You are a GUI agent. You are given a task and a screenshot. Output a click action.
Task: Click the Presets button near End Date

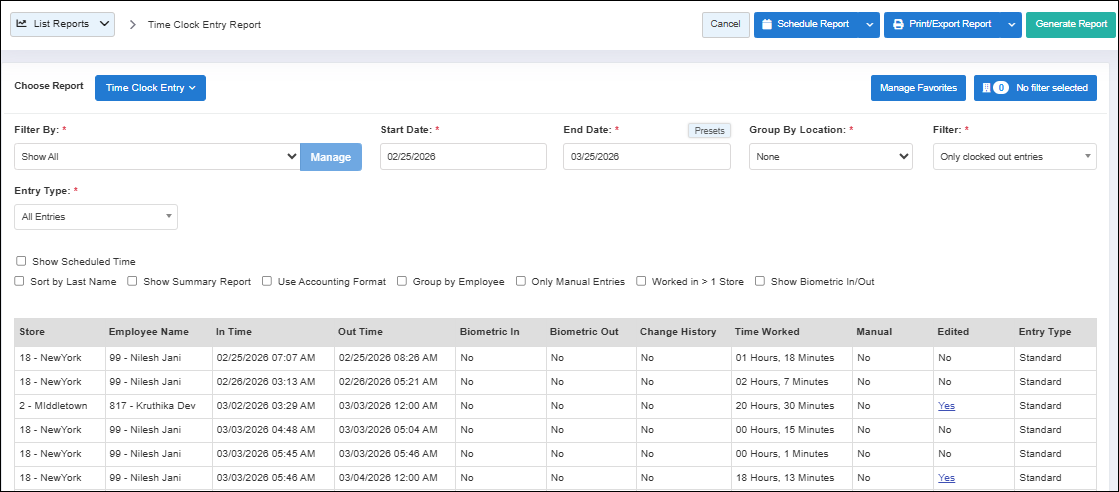pos(709,130)
